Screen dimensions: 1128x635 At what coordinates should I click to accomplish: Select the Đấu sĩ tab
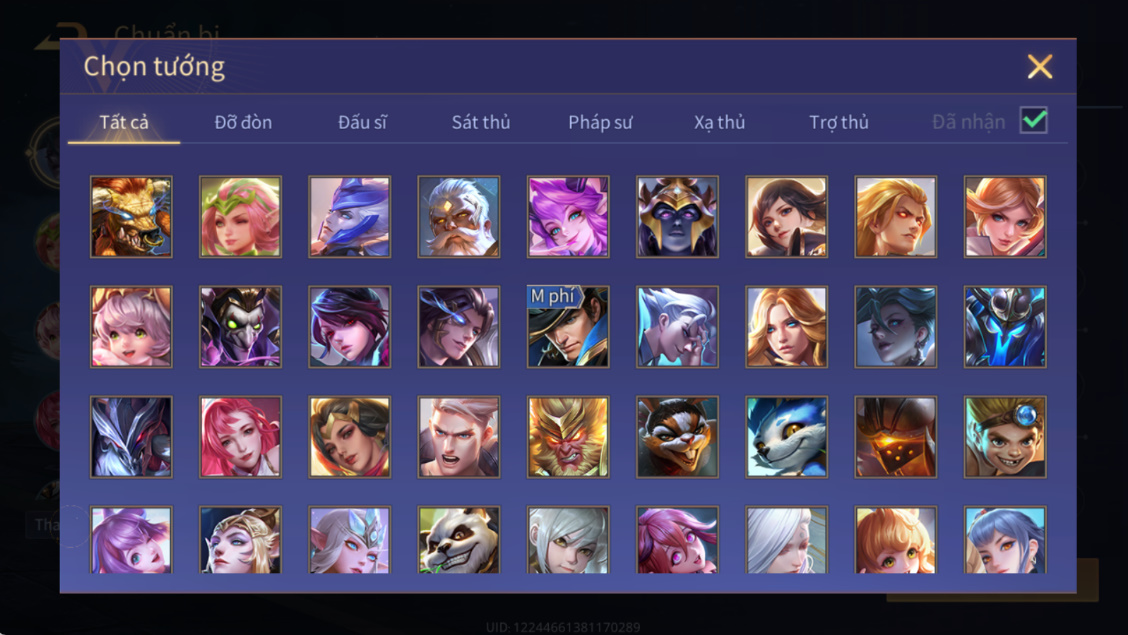362,122
